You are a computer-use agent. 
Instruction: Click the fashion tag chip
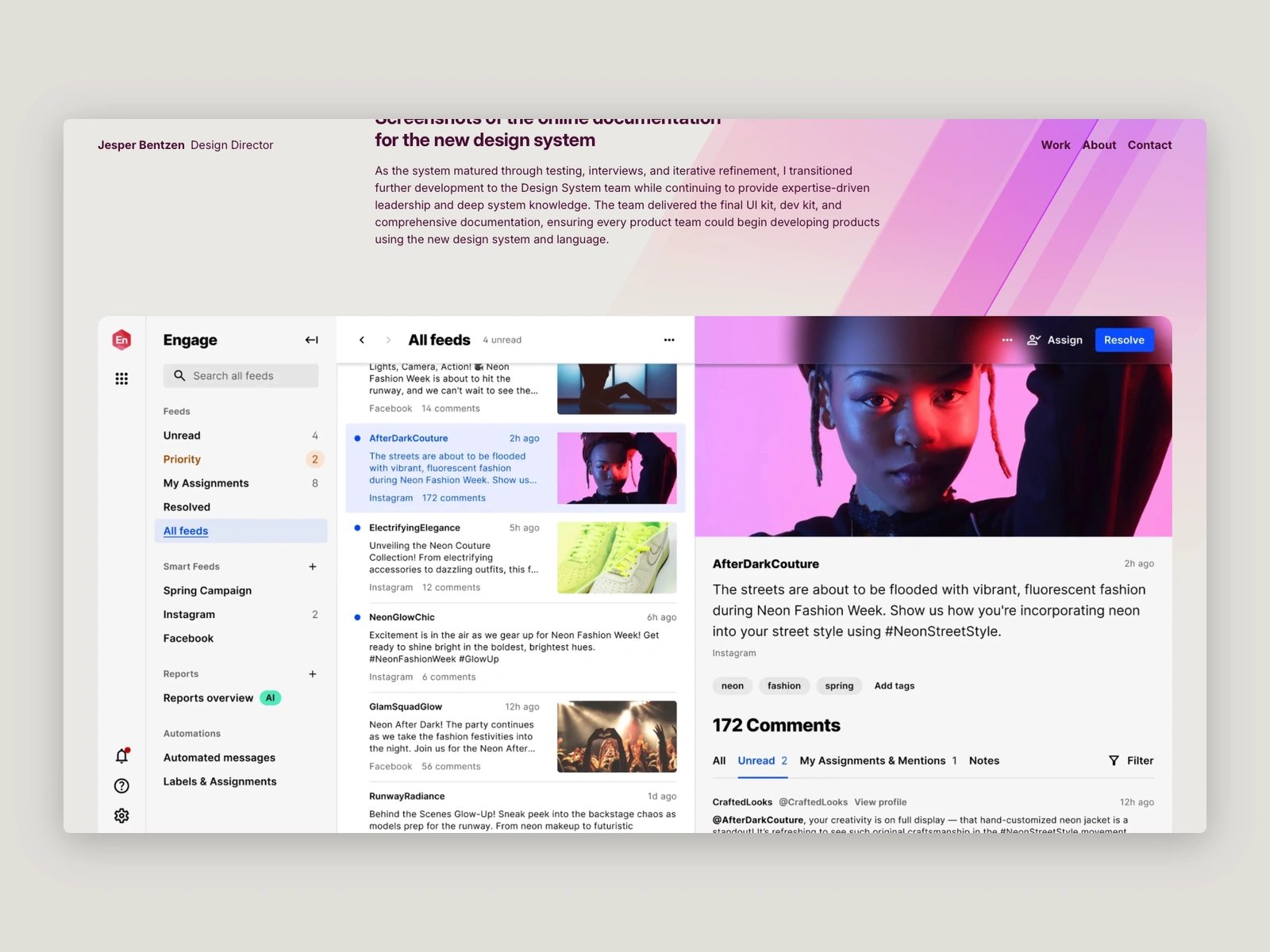coord(783,685)
